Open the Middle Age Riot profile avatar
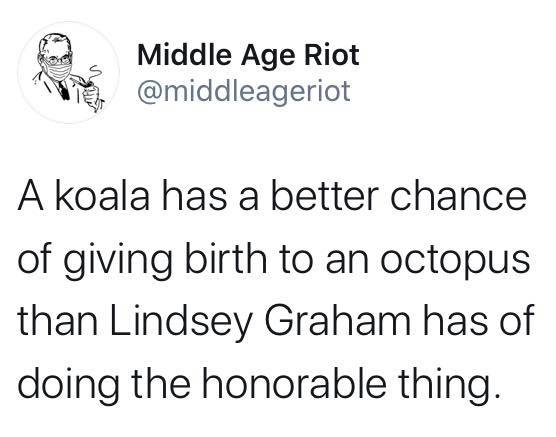The image size is (556, 437). pyautogui.click(x=68, y=72)
